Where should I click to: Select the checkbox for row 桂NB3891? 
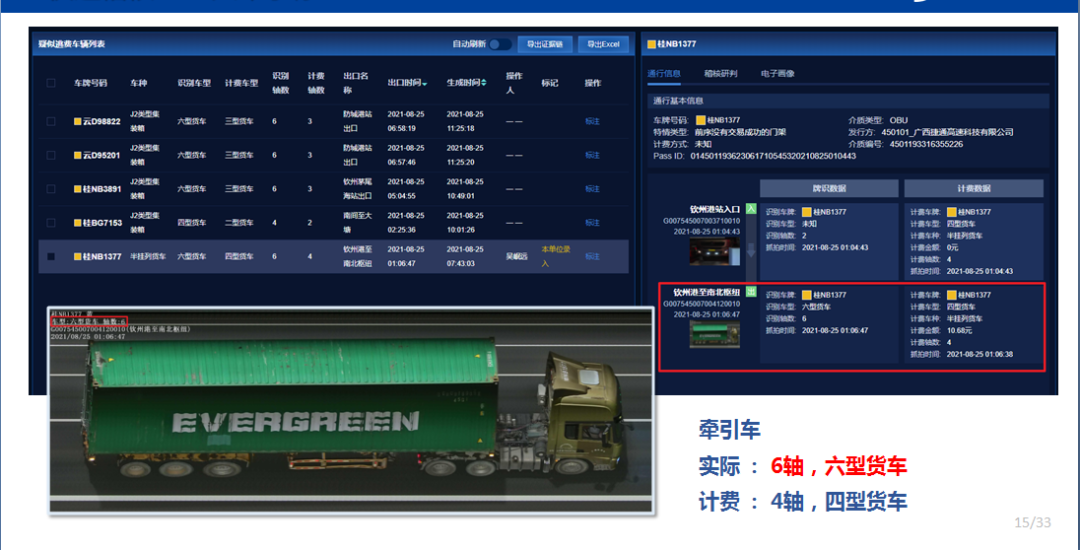51,189
